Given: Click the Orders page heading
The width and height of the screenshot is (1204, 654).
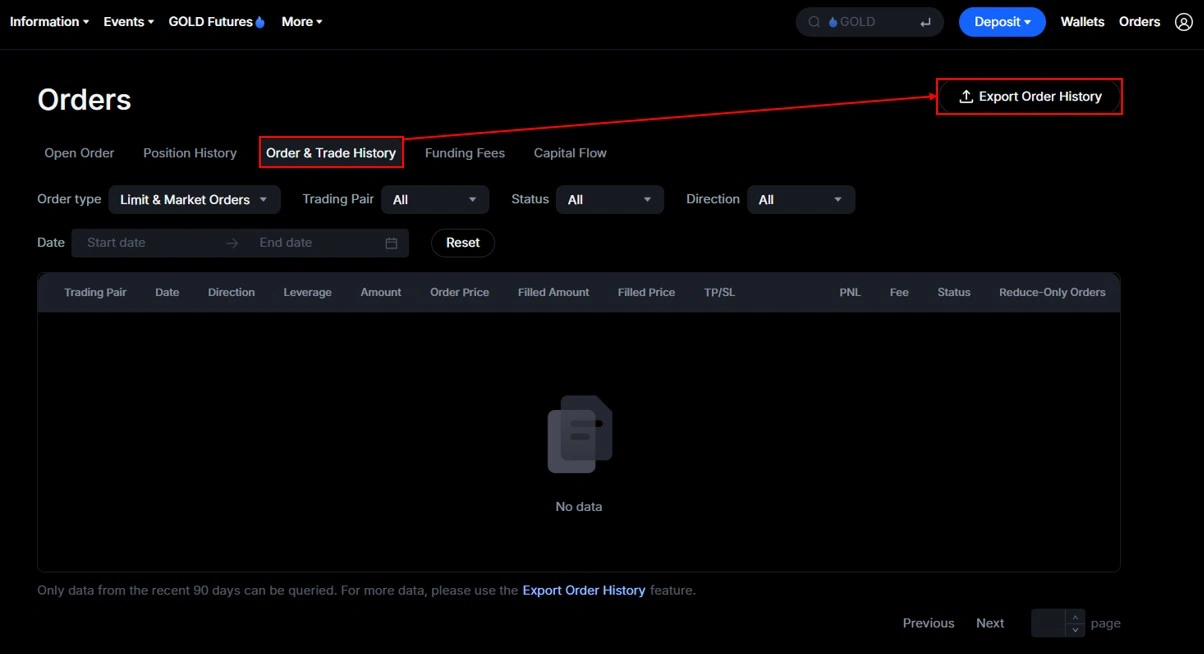Looking at the screenshot, I should point(84,100).
